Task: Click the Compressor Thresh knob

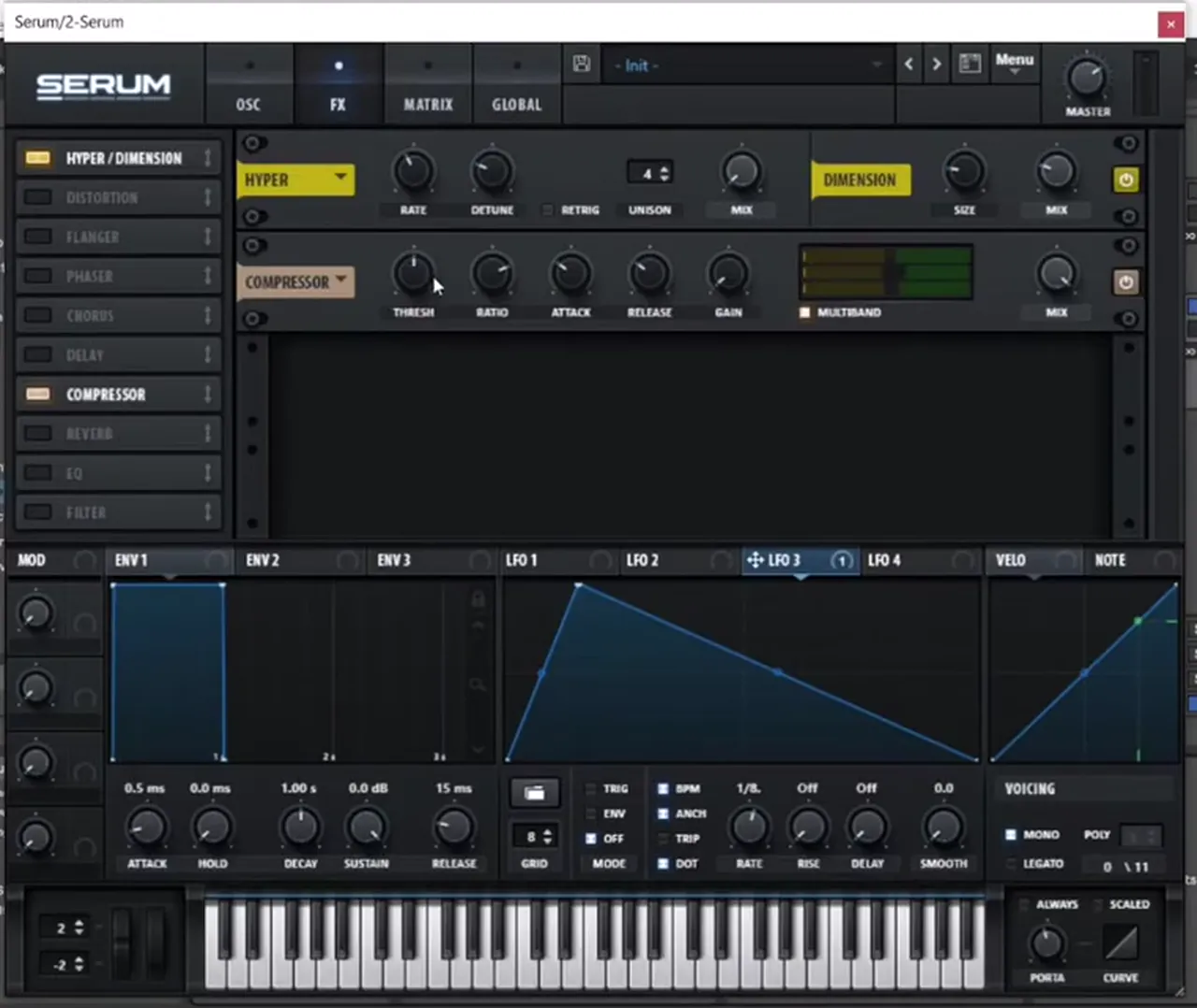Action: pos(413,274)
